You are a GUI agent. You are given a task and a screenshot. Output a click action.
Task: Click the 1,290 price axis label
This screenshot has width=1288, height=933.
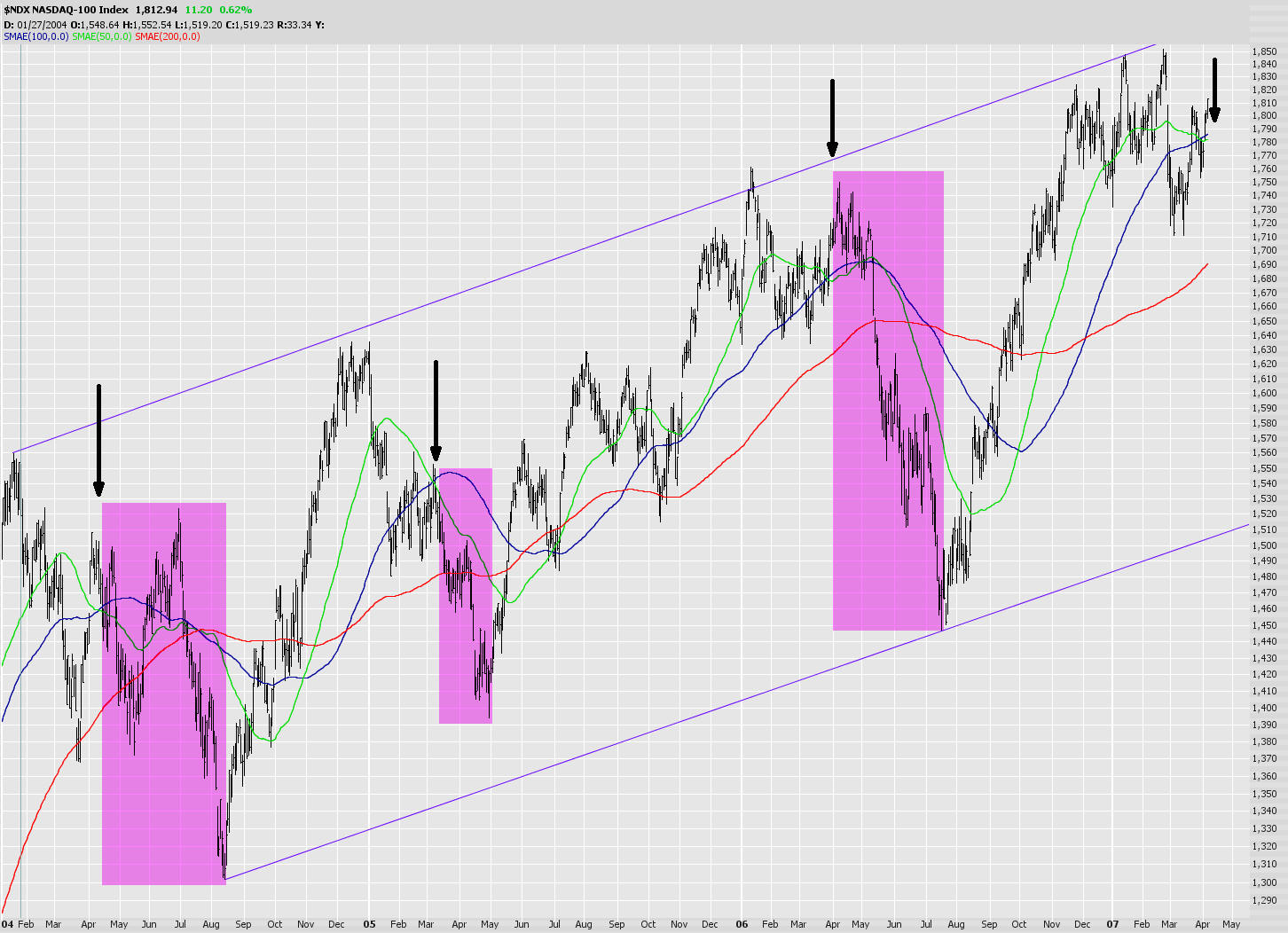(x=1264, y=901)
